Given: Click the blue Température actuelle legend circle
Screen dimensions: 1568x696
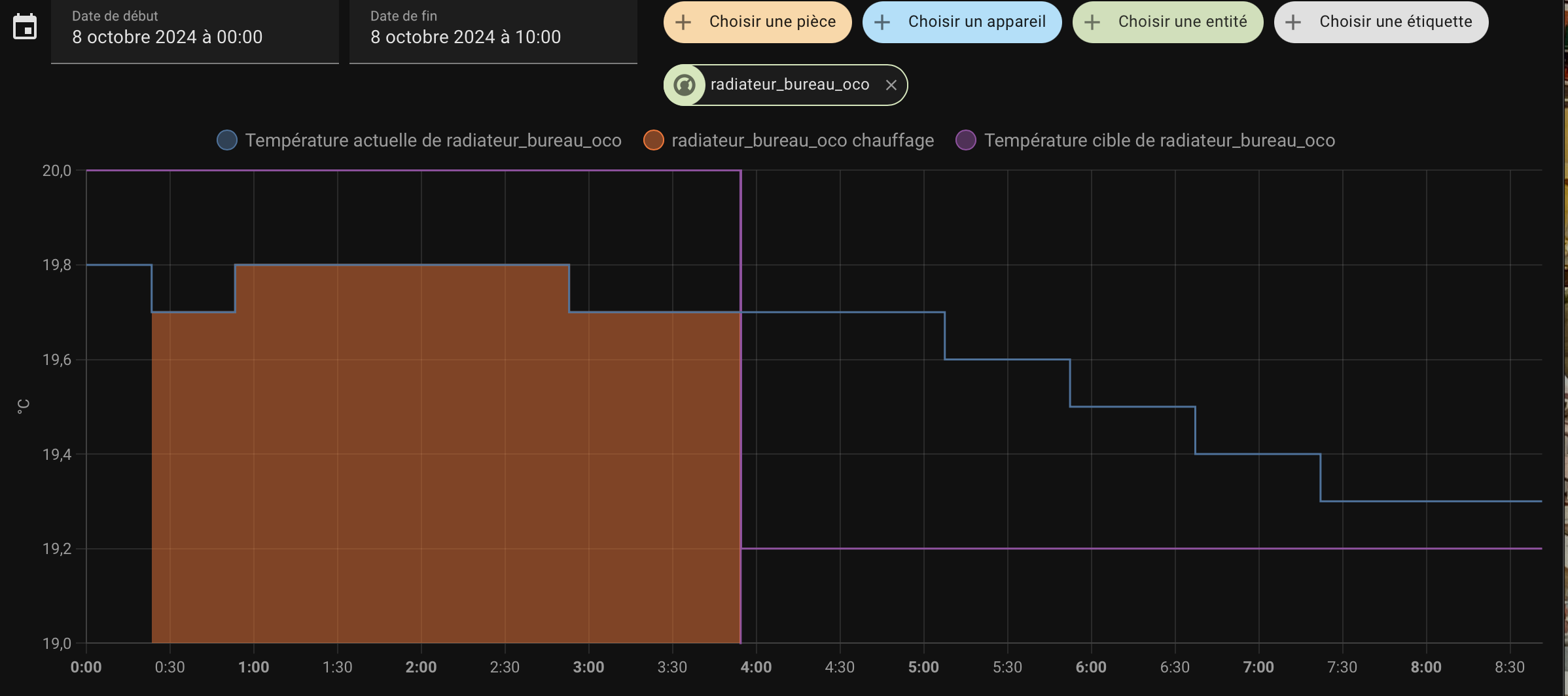Looking at the screenshot, I should (227, 141).
